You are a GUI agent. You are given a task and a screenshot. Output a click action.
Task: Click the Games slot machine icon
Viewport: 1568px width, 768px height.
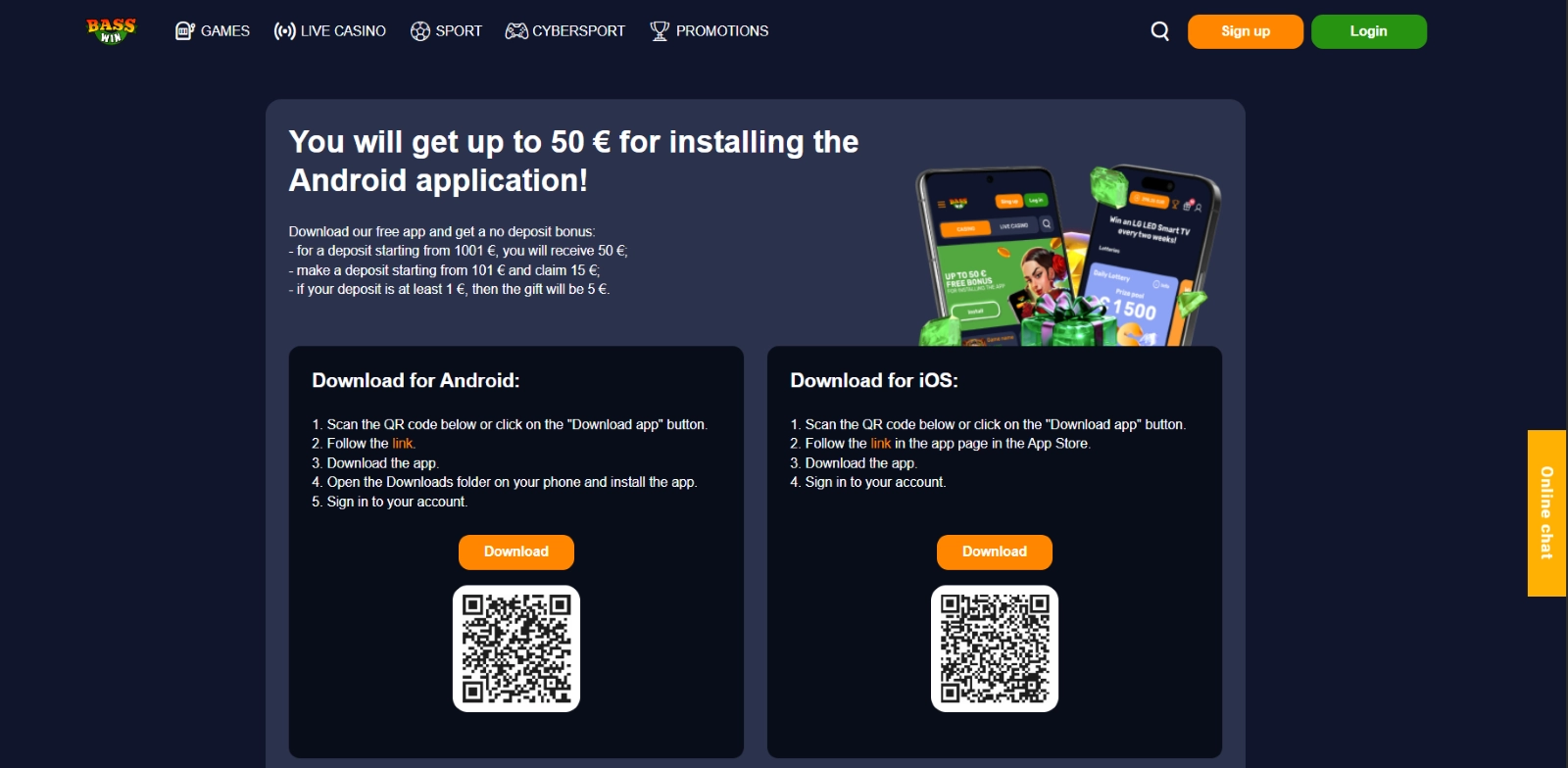[184, 31]
